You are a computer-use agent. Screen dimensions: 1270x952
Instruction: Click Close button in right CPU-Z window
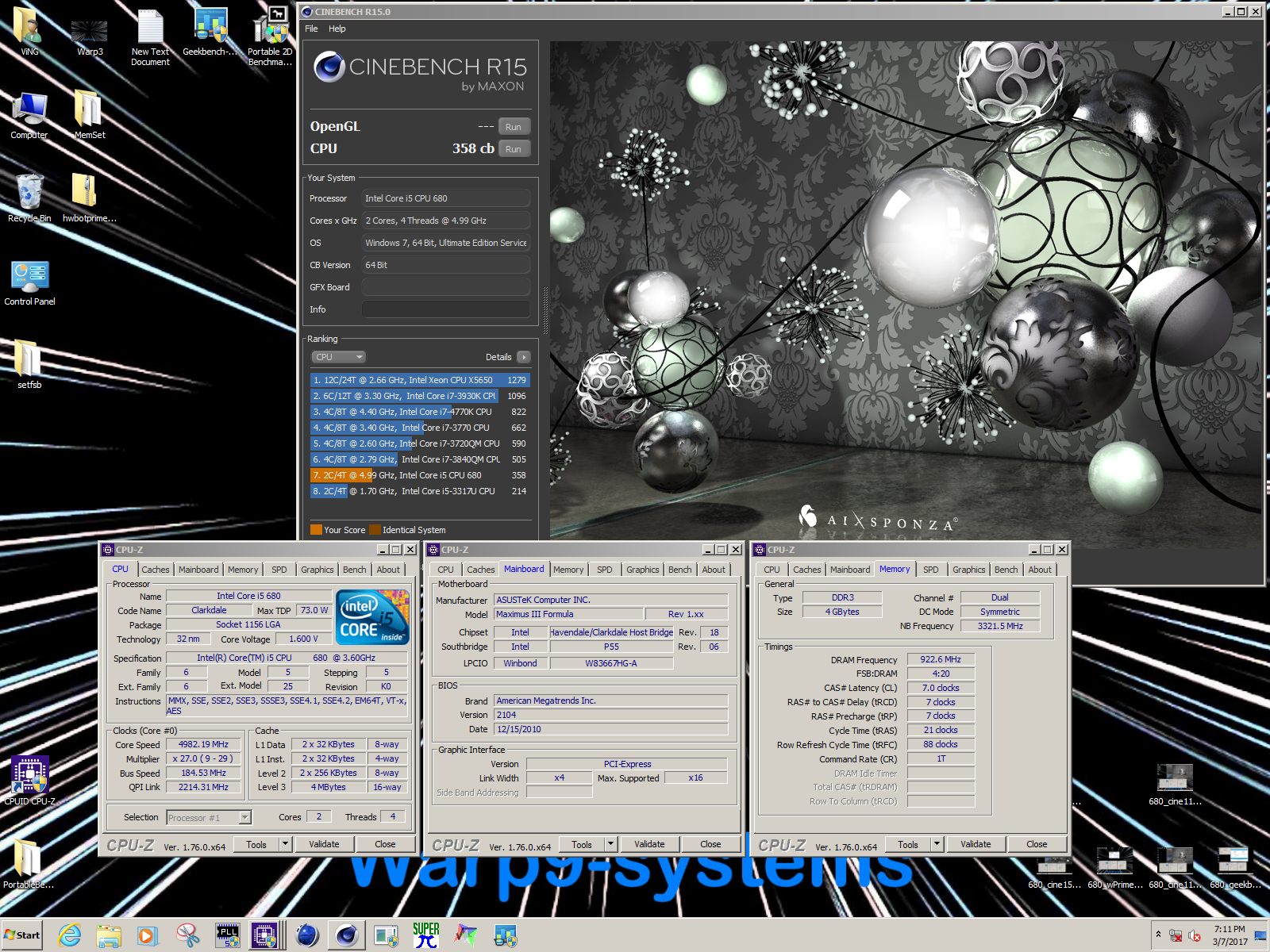coord(1037,844)
